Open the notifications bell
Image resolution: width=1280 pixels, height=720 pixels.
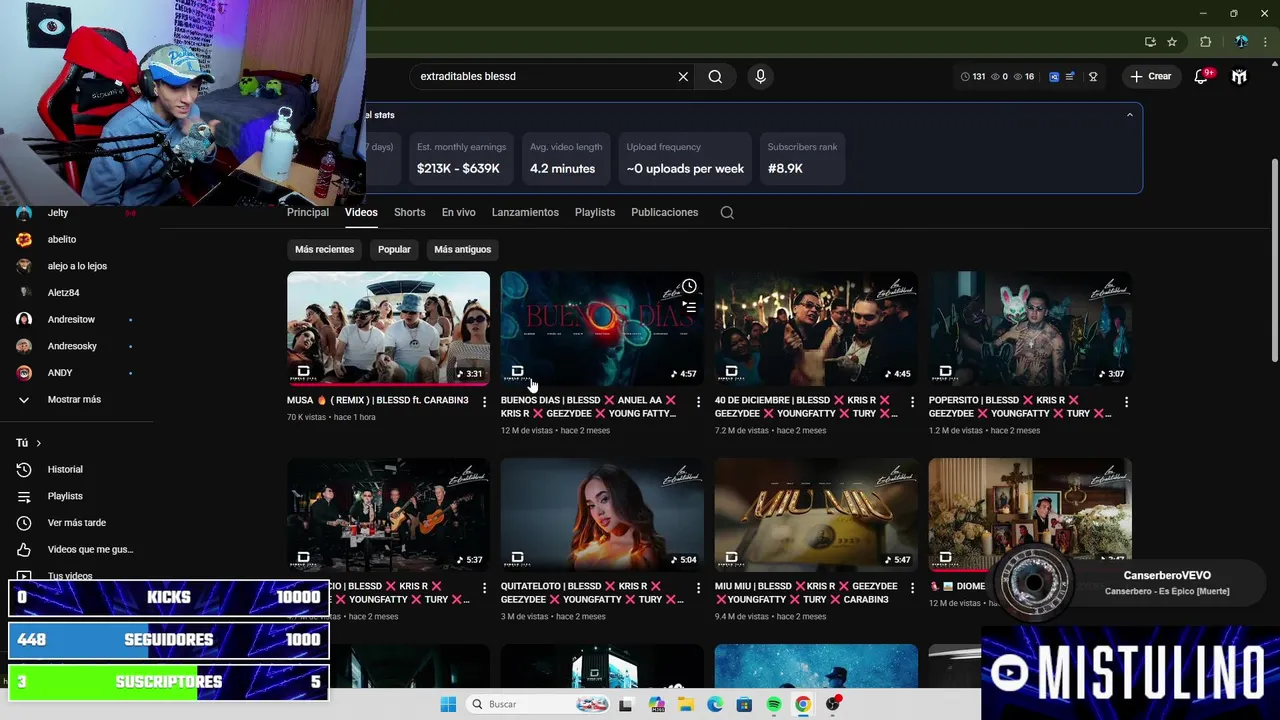click(1201, 76)
